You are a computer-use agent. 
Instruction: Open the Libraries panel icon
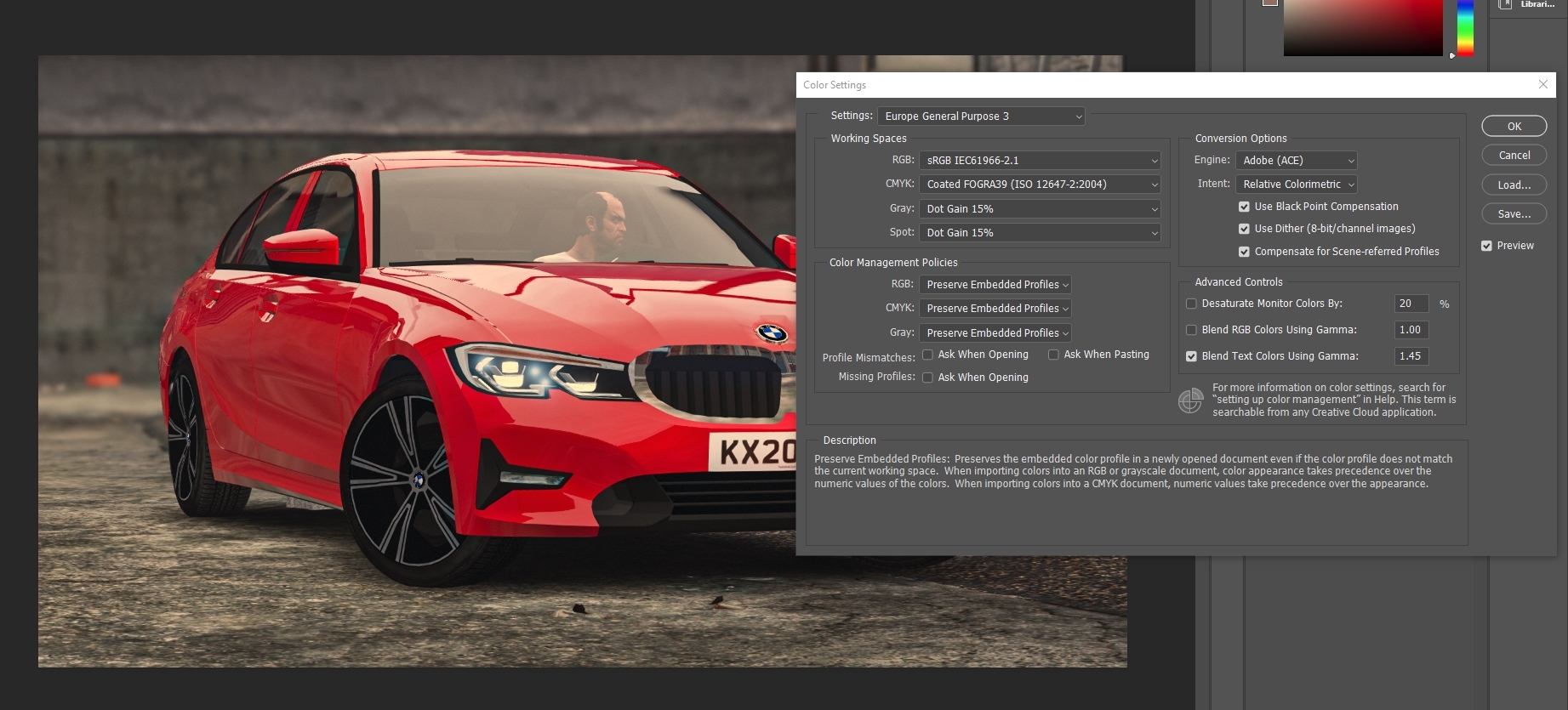(x=1505, y=4)
